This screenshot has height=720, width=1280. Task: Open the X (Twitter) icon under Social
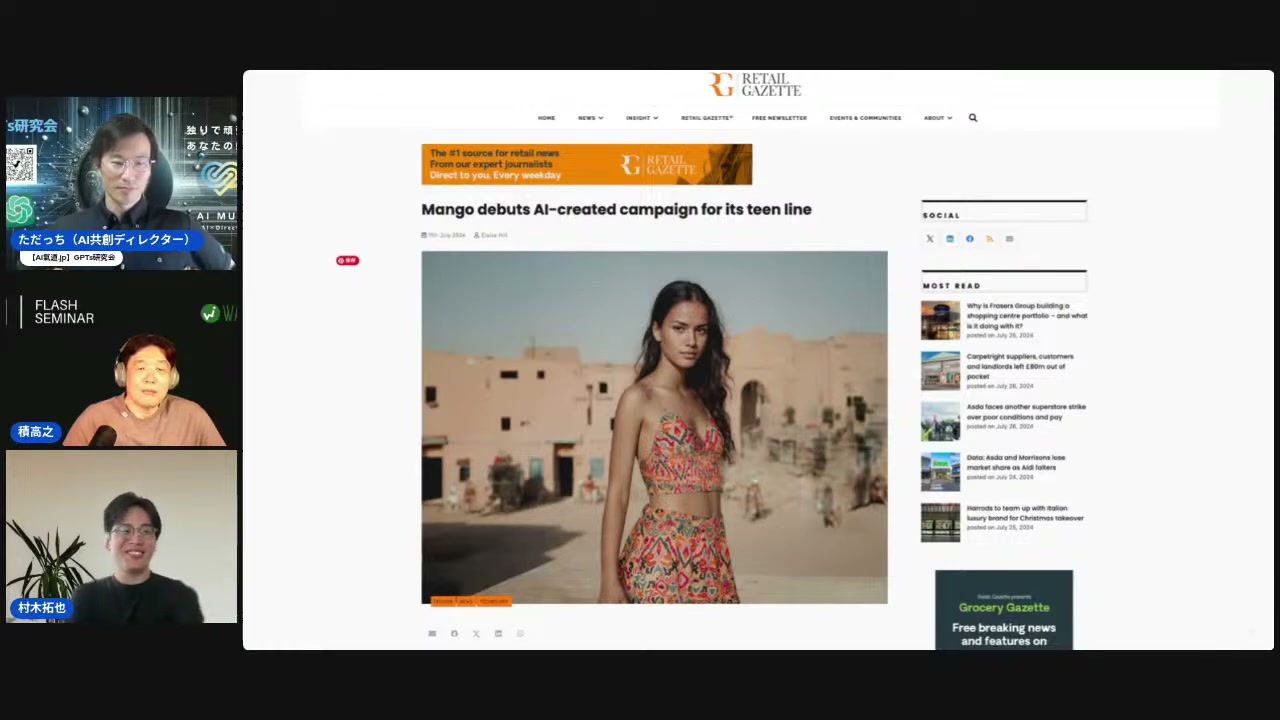(x=930, y=239)
